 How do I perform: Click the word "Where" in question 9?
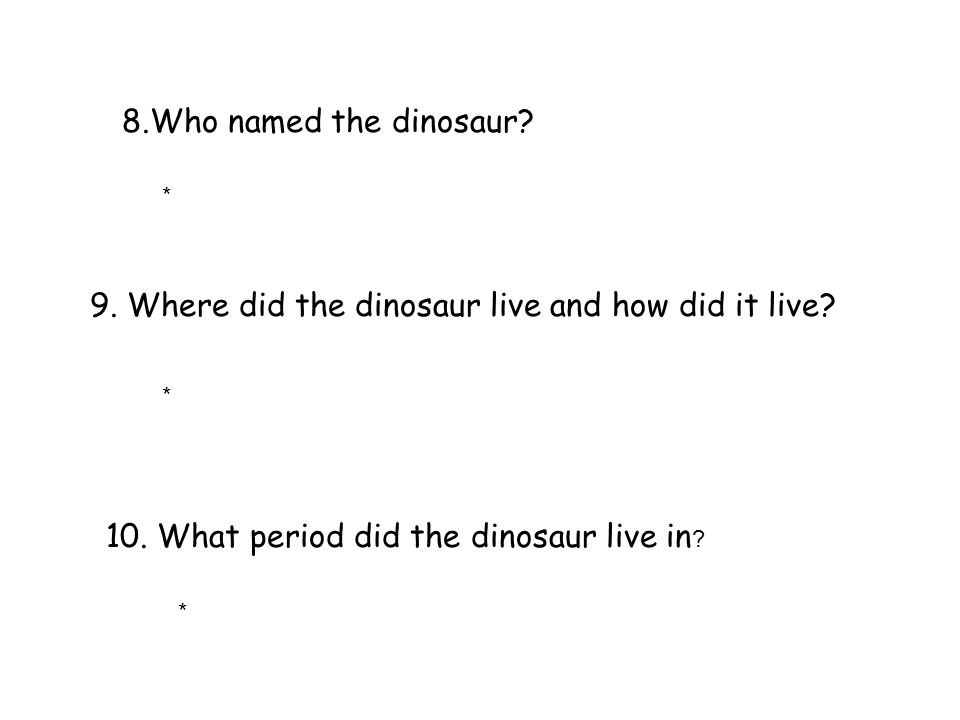(x=178, y=305)
